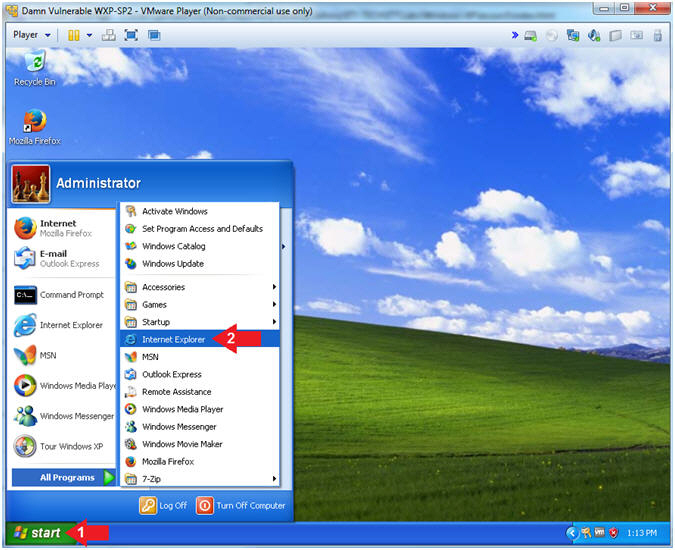Open the VMware Player menu
This screenshot has height=550, width=675.
pyautogui.click(x=32, y=35)
